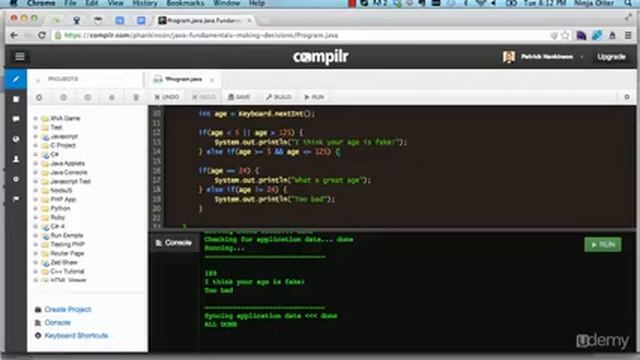
Task: Open the View menu in macOS menu bar
Action: click(x=116, y=3)
